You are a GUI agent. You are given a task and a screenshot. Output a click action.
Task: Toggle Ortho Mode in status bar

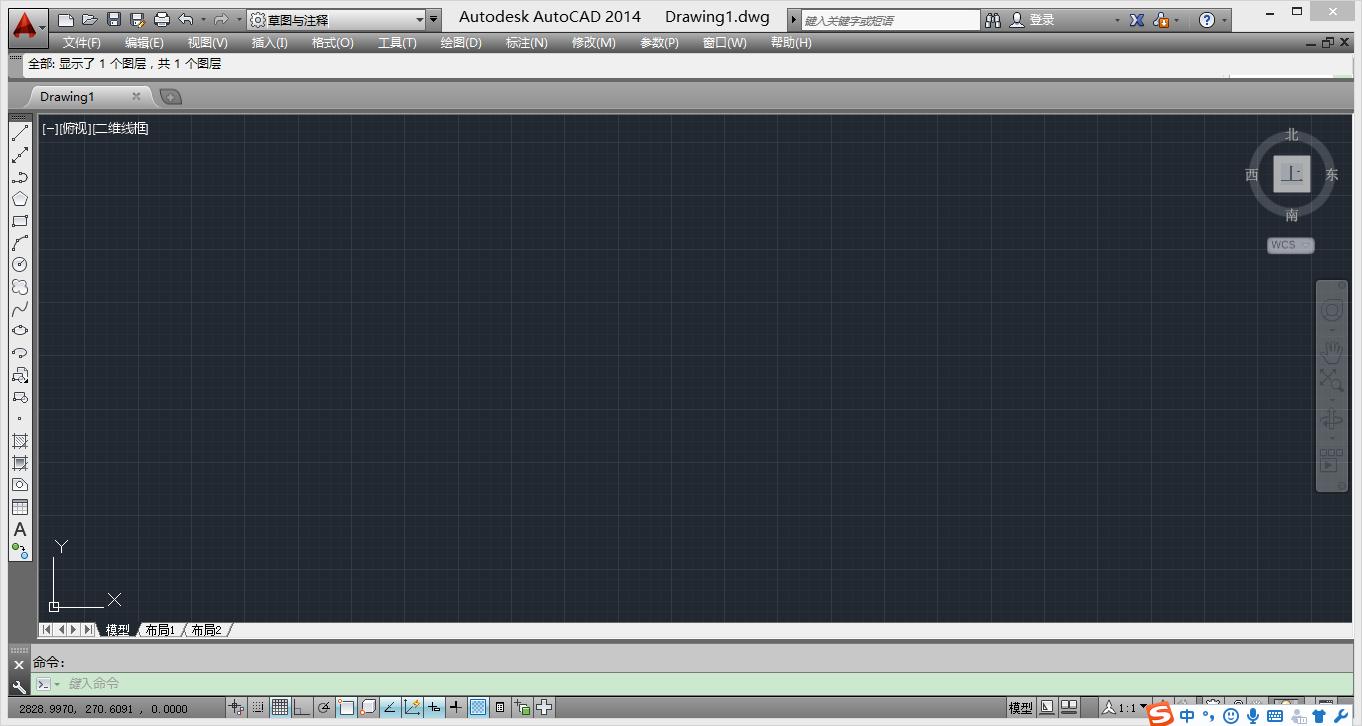(302, 708)
